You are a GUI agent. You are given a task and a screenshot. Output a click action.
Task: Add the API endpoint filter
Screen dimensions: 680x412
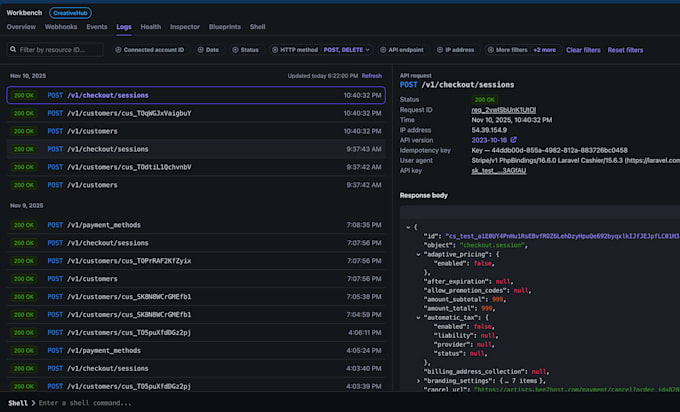tap(402, 50)
